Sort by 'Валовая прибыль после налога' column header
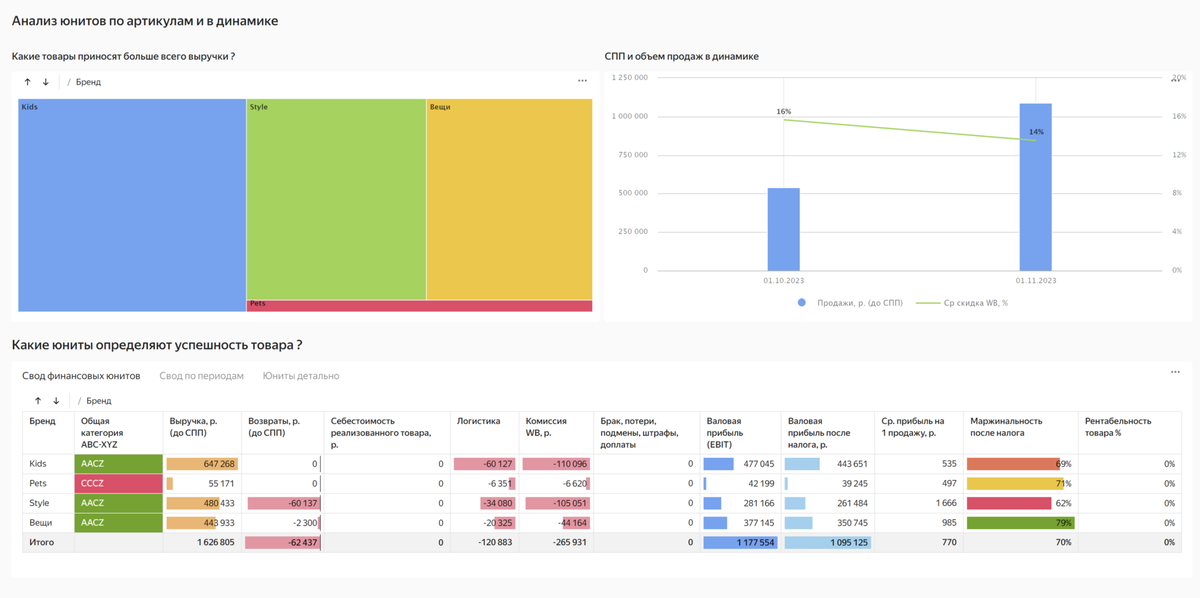The height and width of the screenshot is (598, 1200). tap(827, 433)
